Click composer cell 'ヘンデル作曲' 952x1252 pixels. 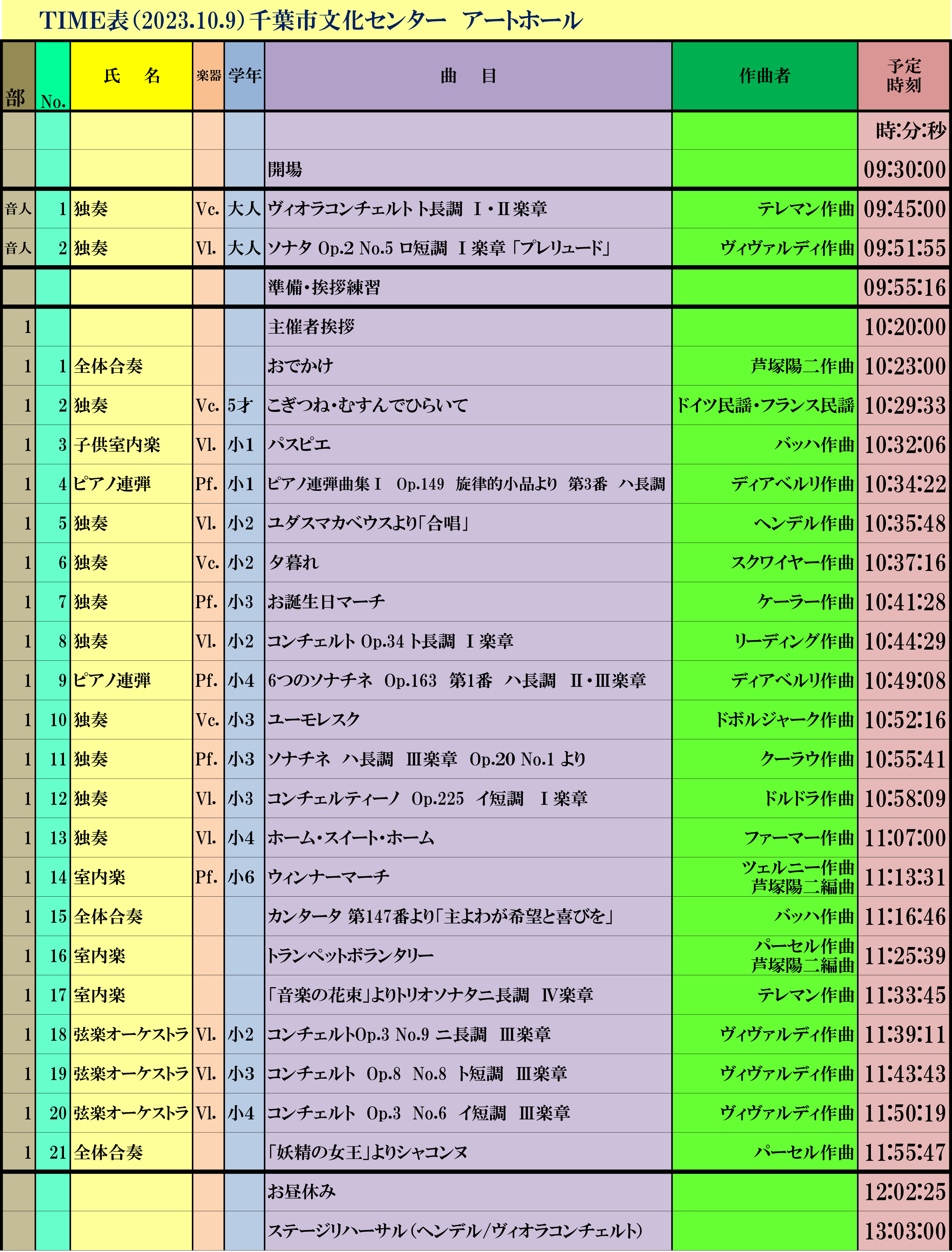click(764, 523)
